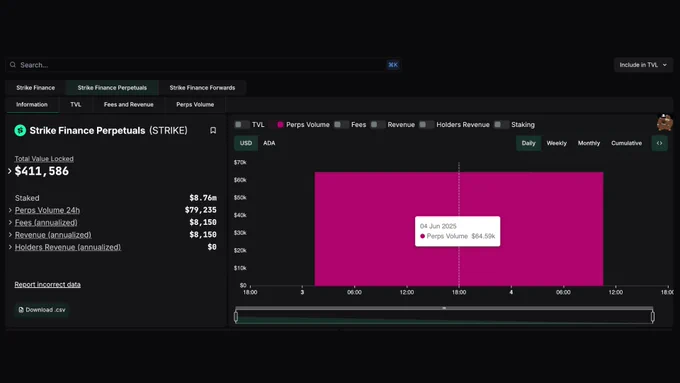
Task: Click the avatar icon at top right
Action: (x=665, y=123)
